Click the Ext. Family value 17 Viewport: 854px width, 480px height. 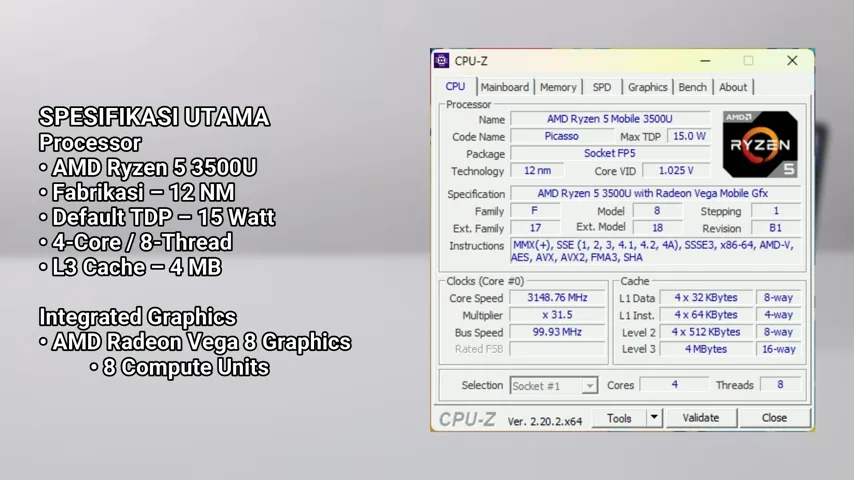pyautogui.click(x=535, y=228)
